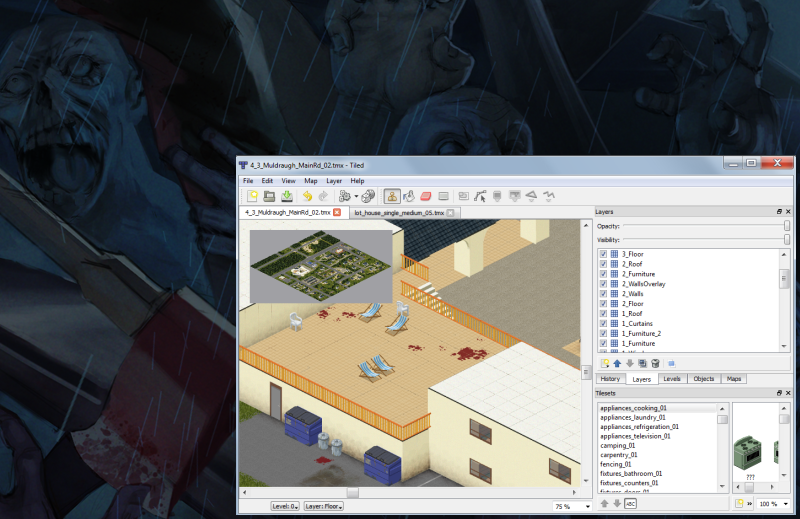This screenshot has height=519, width=800.
Task: Uncheck the 3_Floor layer checkbox
Action: [604, 254]
